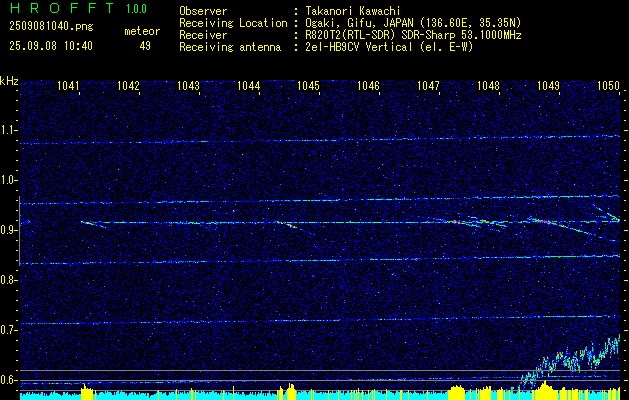629x400 pixels.
Task: Click the timestamp 25.09.08 10:40
Action: [51, 46]
